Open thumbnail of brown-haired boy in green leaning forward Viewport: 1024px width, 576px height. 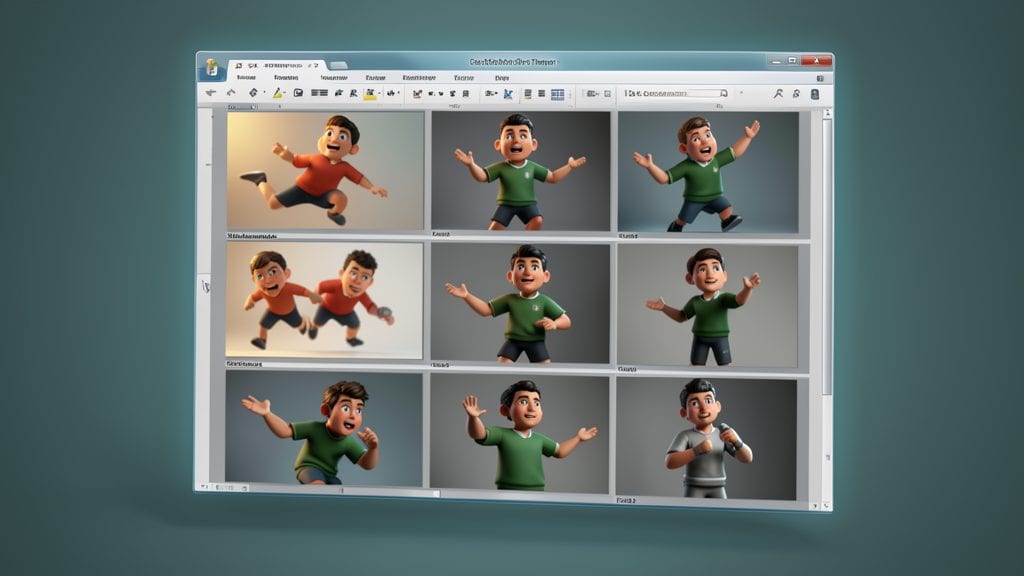(x=324, y=428)
